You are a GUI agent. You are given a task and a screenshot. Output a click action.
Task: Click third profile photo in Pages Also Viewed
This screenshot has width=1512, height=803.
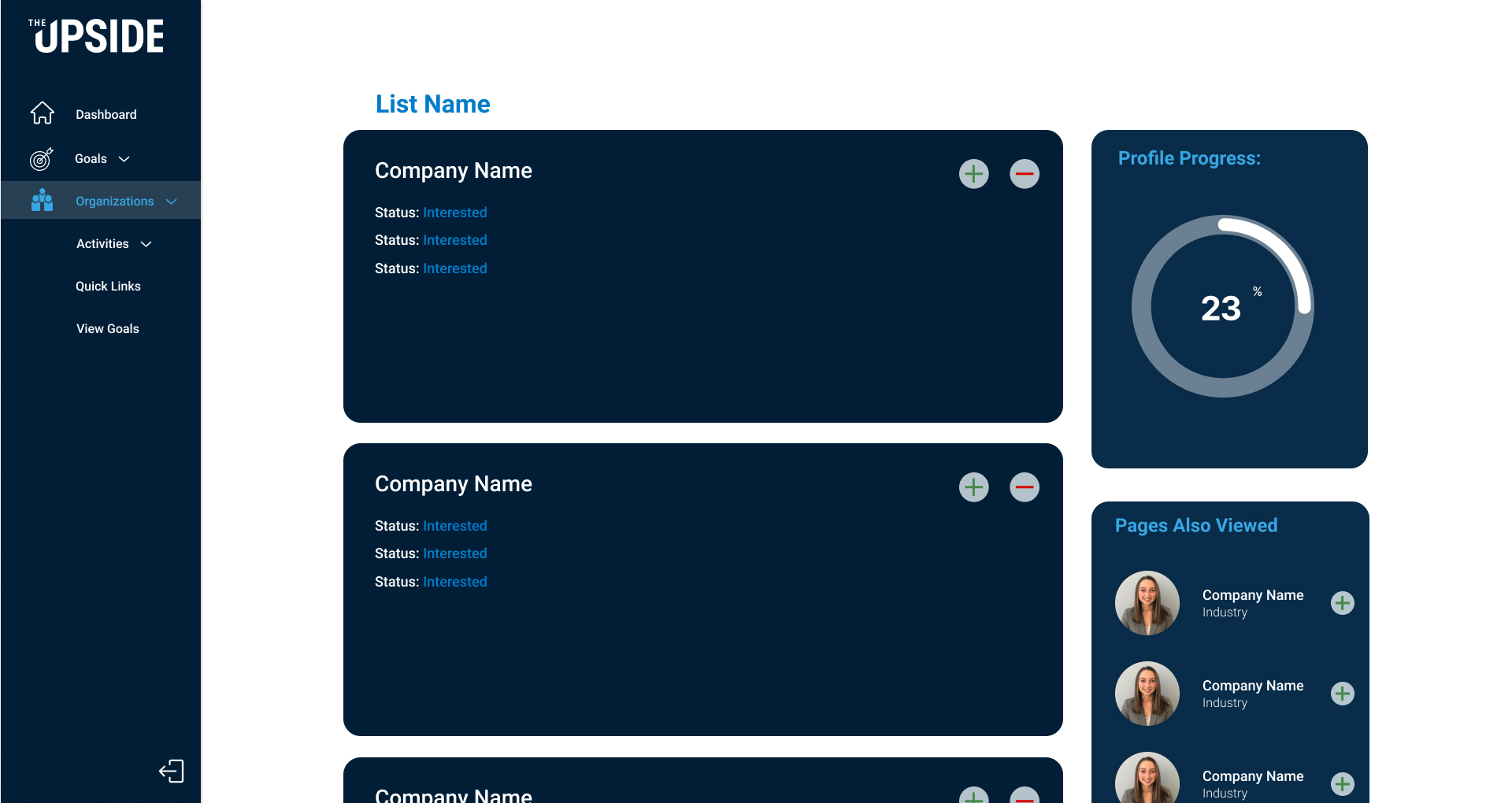[1147, 778]
